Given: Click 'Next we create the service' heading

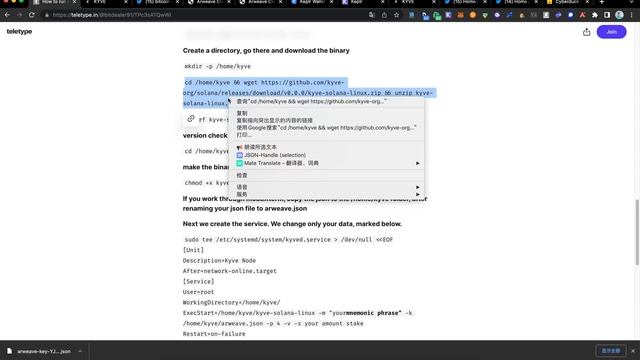Looking at the screenshot, I should tap(292, 224).
